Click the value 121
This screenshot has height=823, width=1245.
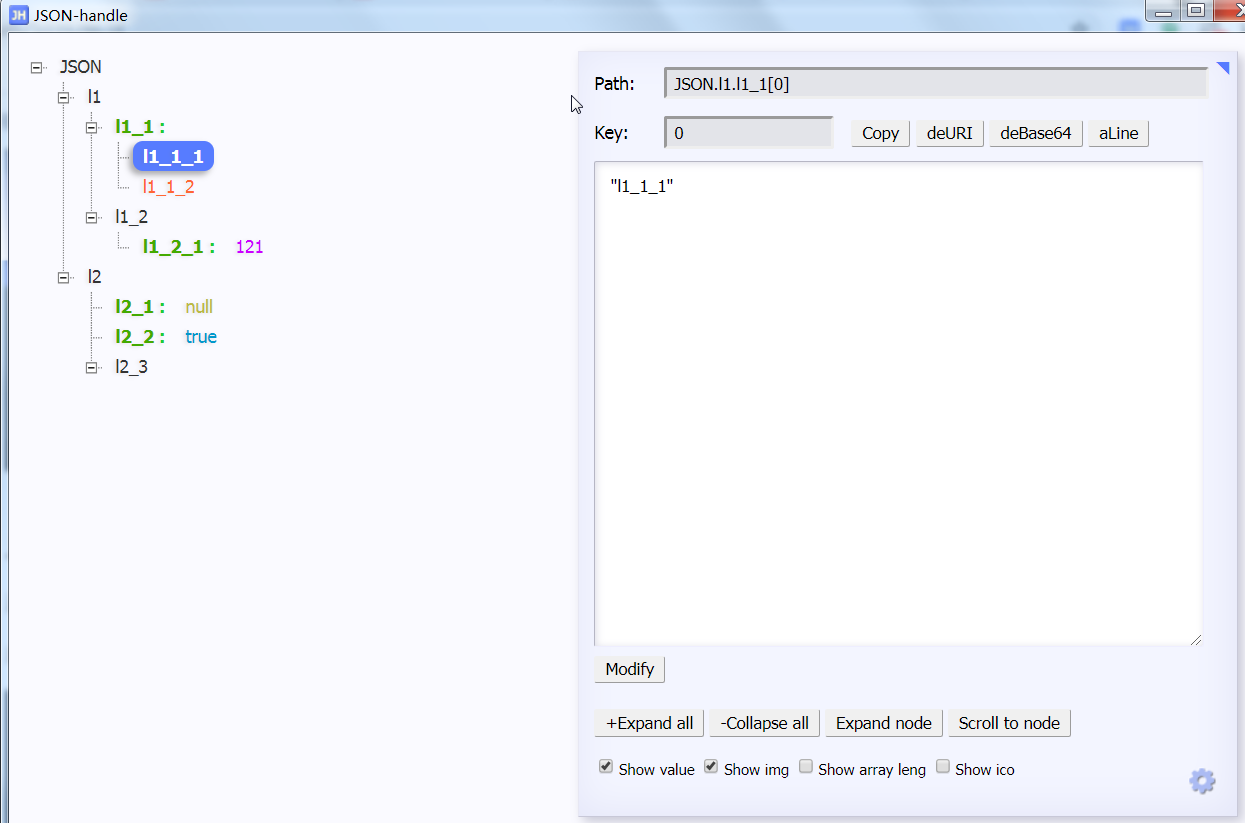[x=249, y=247]
